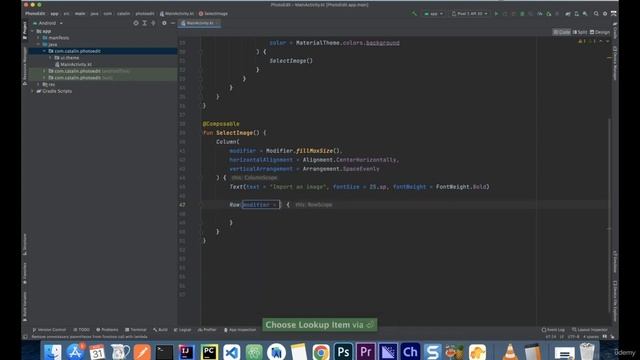Screen dimensions: 640x360
Task: Open IDE settings gear in top toolbar
Action: 605,13
